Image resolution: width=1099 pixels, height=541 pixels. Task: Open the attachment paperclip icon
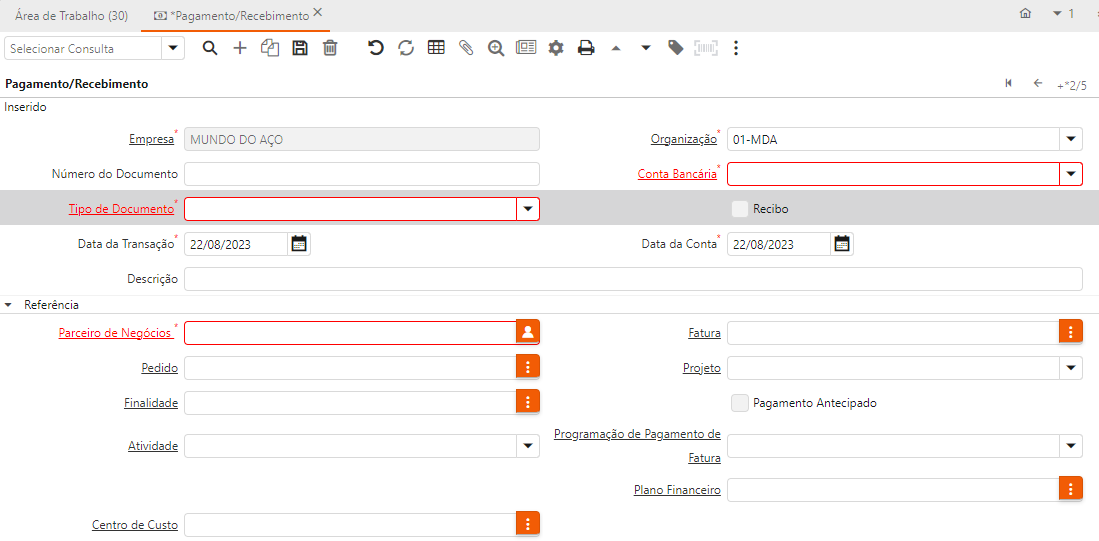(466, 48)
